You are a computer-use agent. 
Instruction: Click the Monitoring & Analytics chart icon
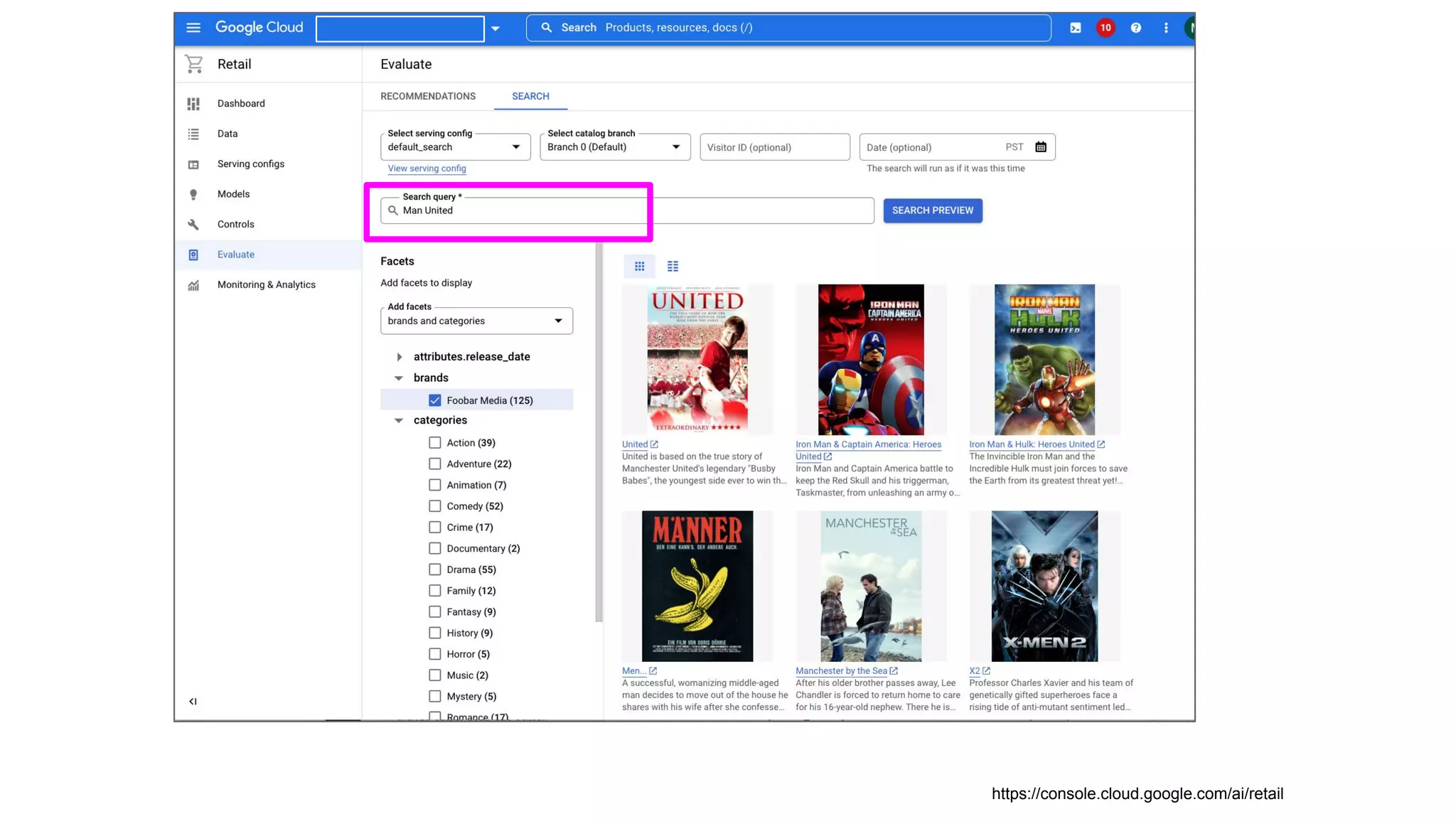193,285
